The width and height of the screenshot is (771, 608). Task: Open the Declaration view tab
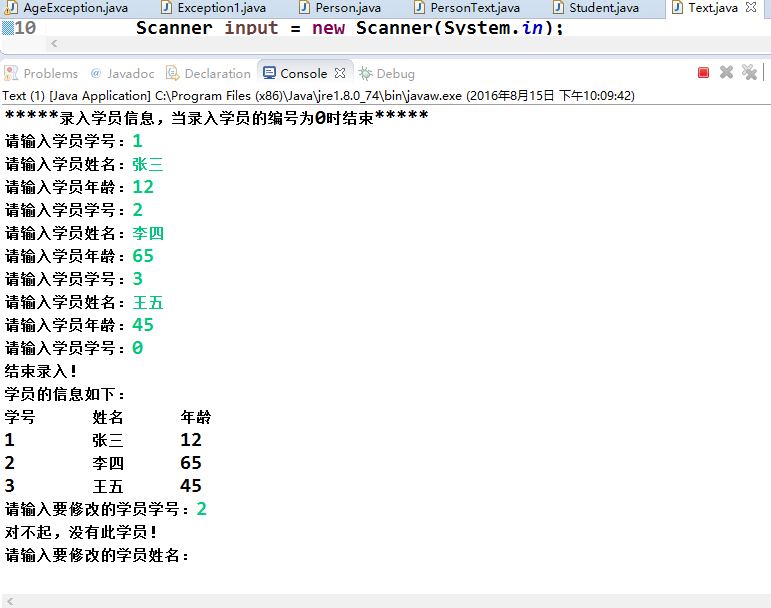coord(208,74)
